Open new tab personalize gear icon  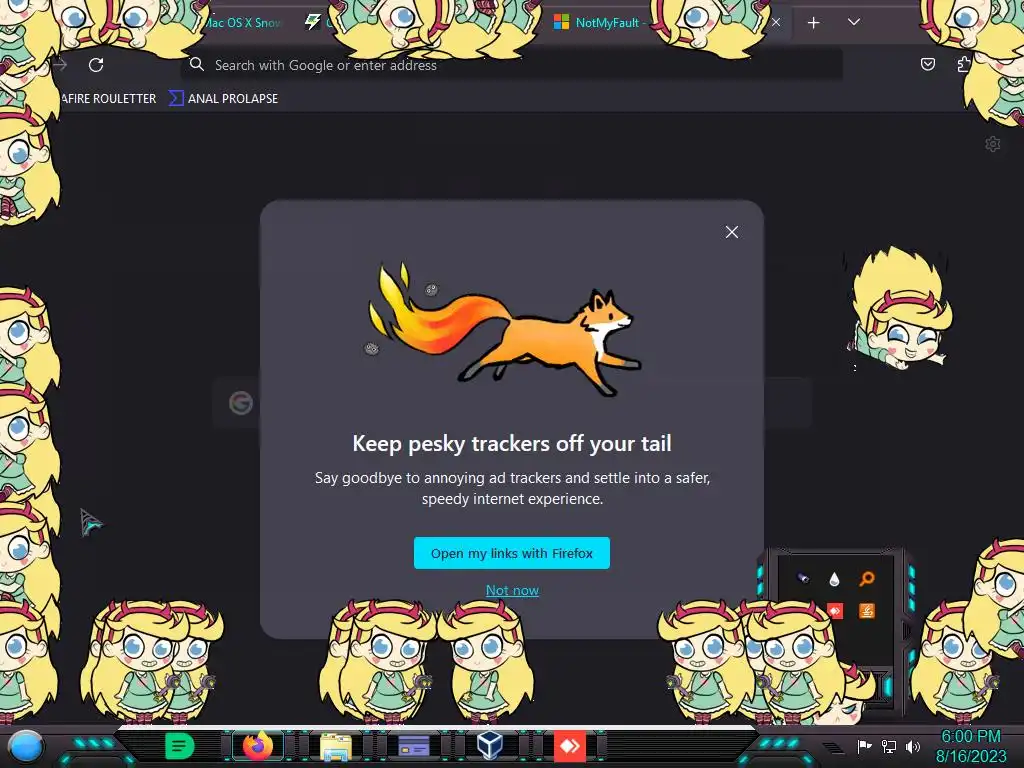click(993, 144)
